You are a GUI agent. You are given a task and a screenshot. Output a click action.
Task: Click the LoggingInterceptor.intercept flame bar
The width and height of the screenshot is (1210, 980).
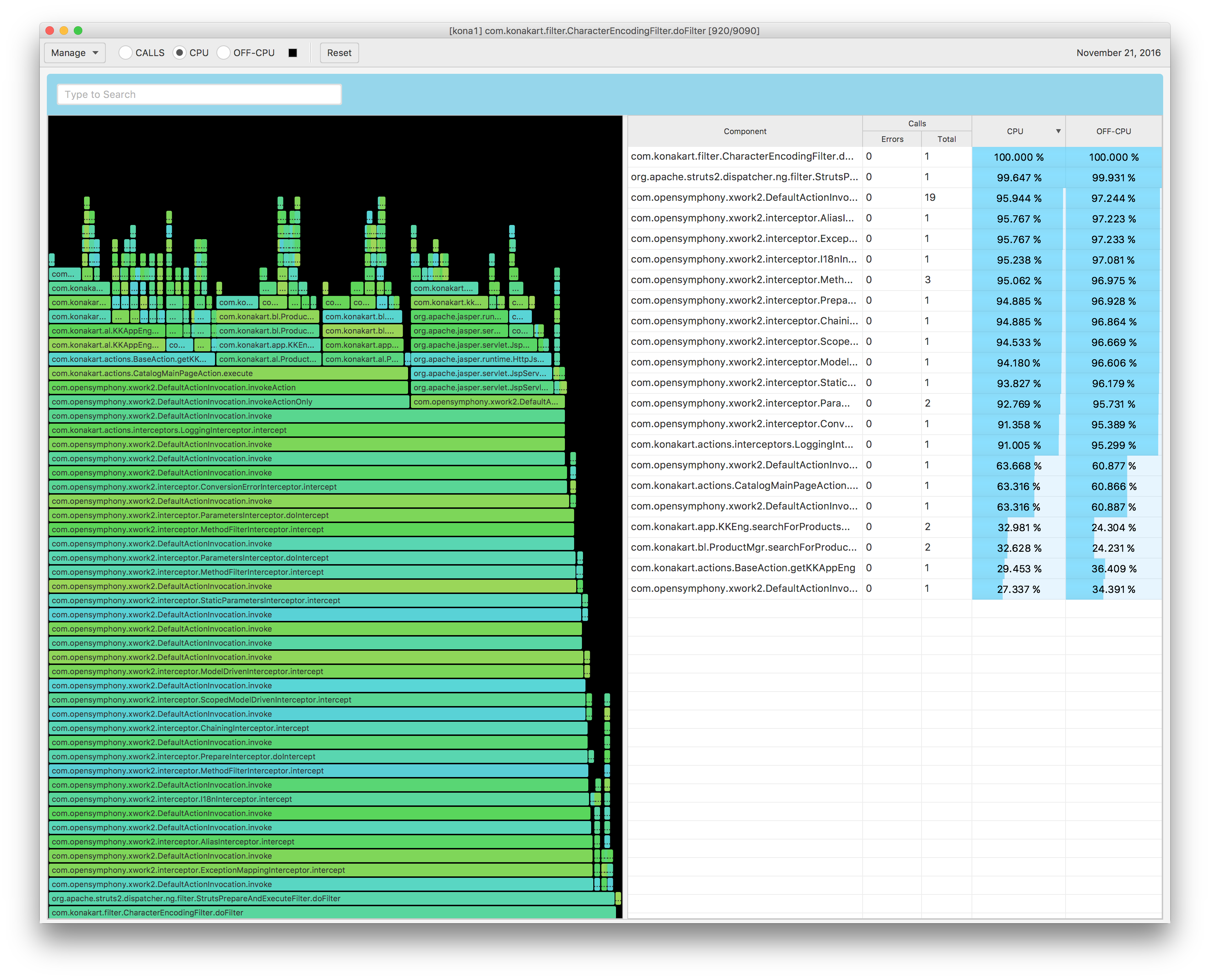307,430
